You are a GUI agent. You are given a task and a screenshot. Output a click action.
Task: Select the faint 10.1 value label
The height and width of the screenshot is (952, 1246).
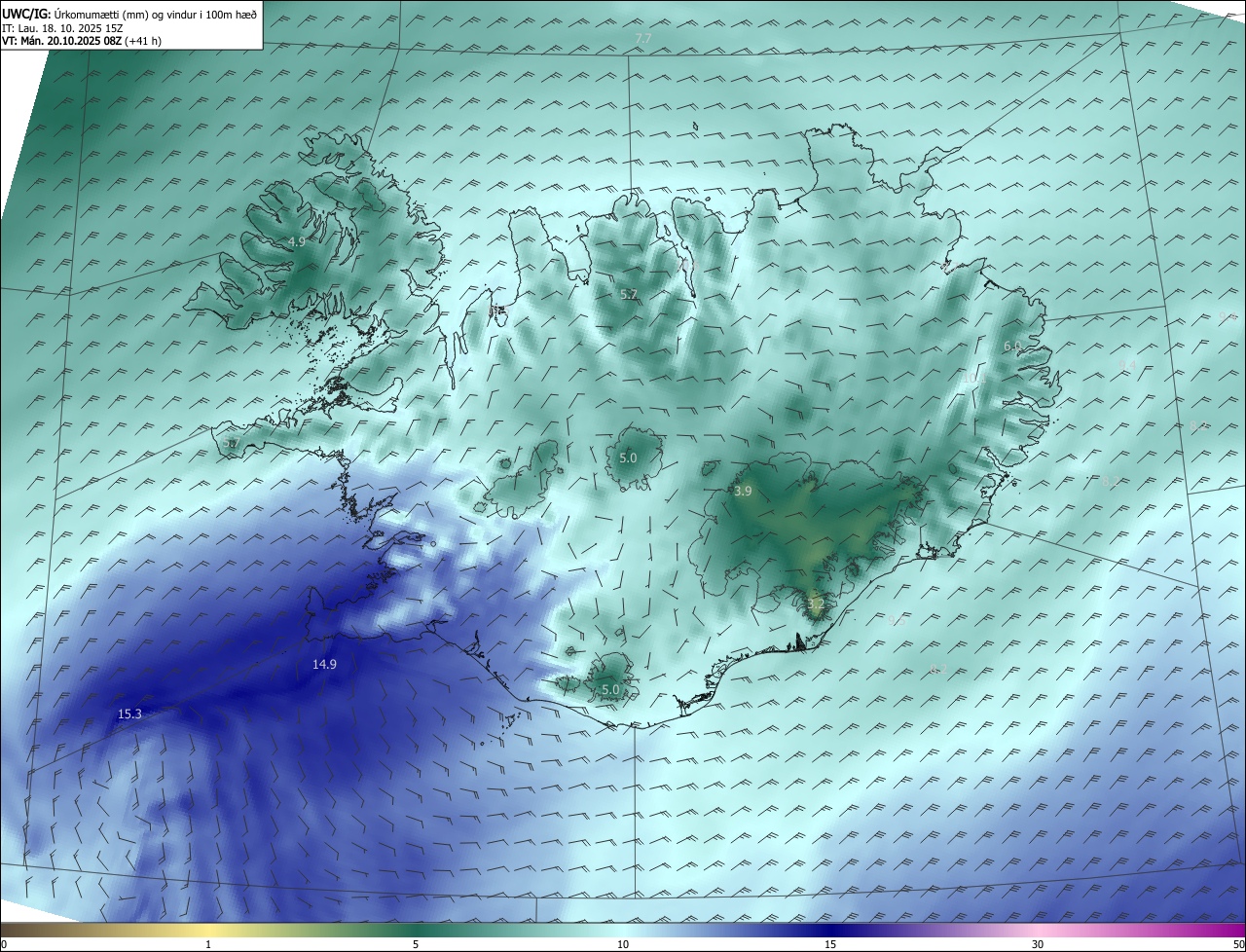975,379
